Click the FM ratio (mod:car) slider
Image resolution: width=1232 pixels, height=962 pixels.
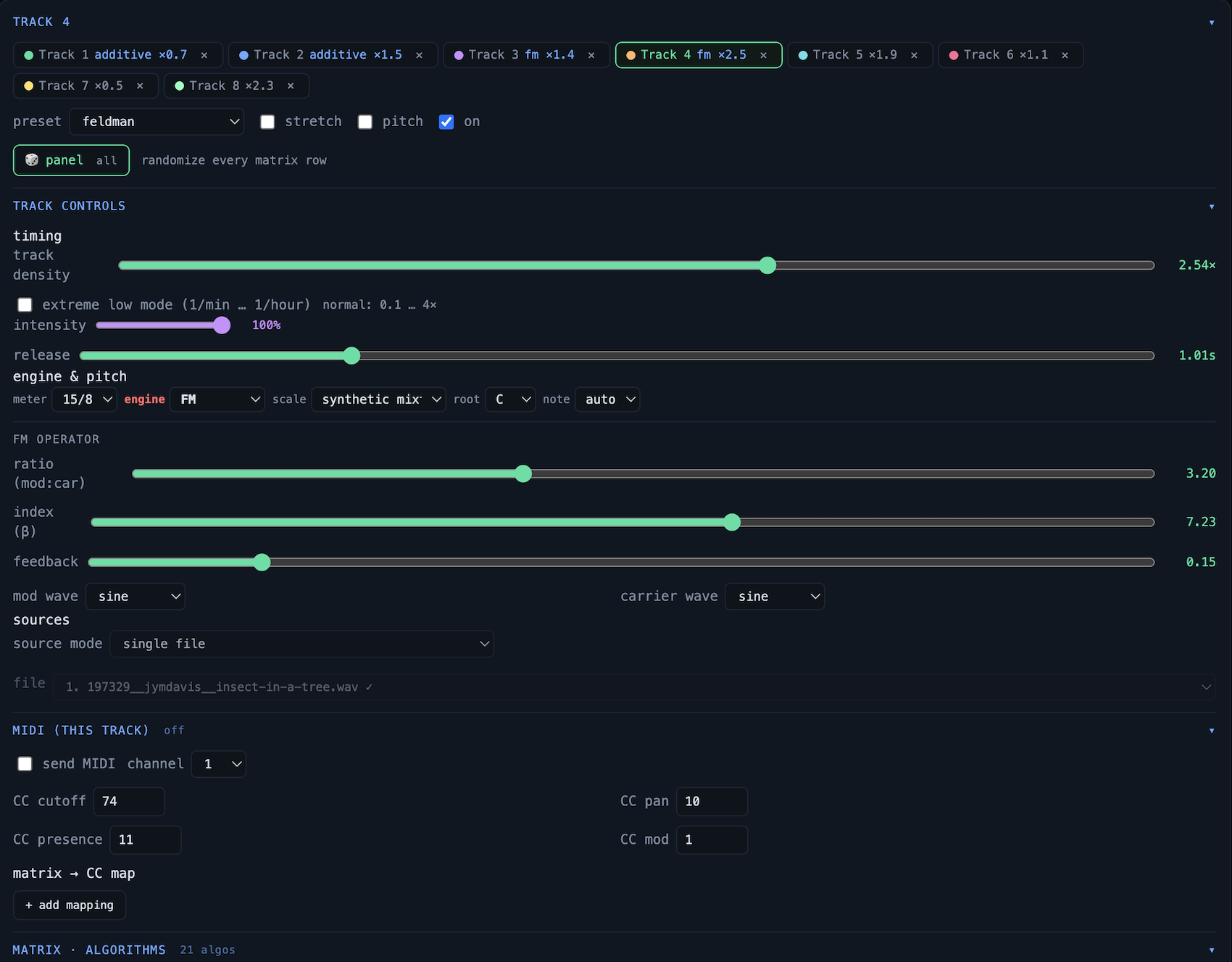click(x=643, y=474)
